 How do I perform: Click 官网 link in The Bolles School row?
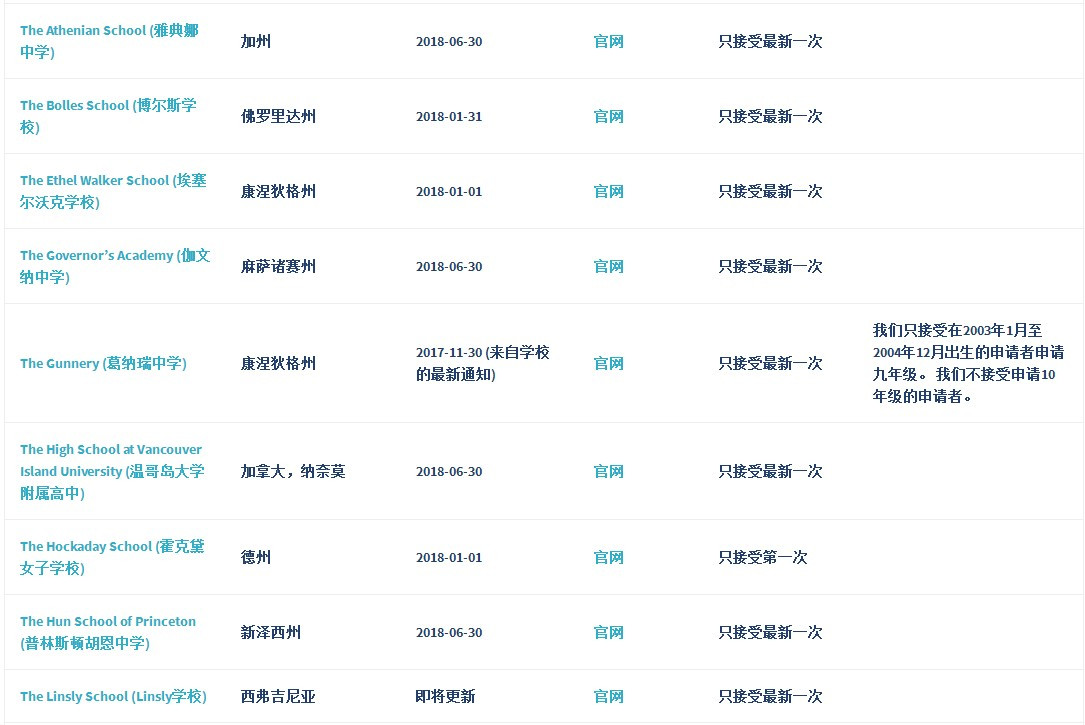coord(608,116)
